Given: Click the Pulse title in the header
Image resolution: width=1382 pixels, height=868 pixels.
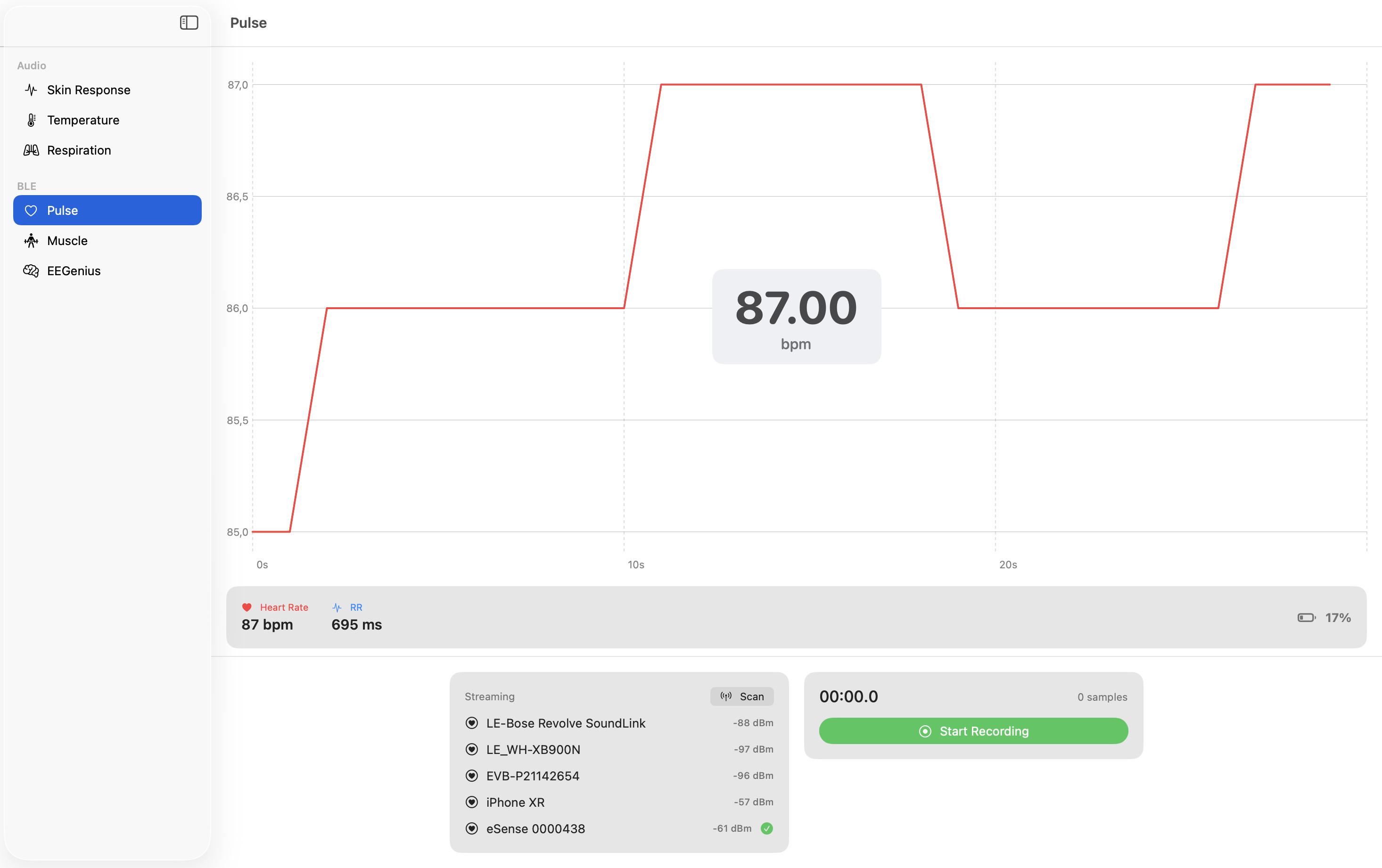Looking at the screenshot, I should click(248, 23).
